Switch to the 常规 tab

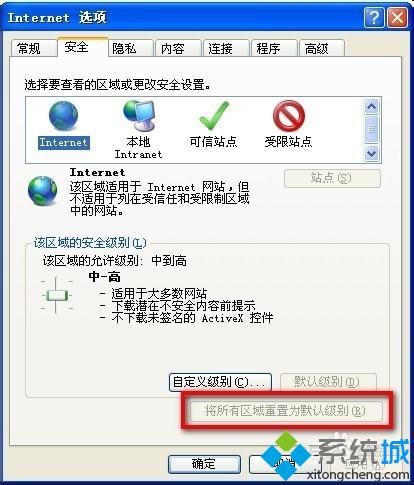(x=29, y=49)
